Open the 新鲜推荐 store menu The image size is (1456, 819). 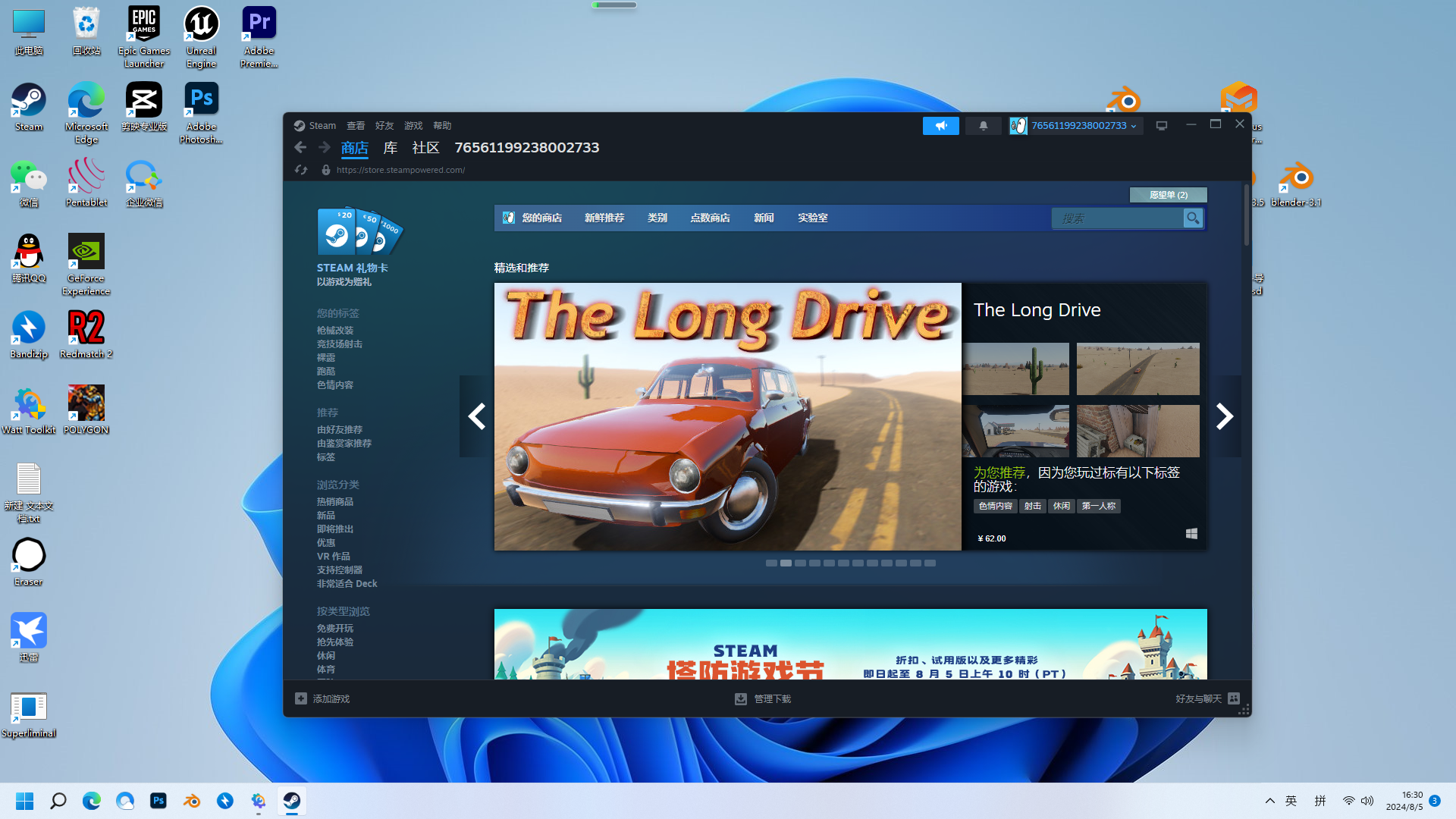click(x=604, y=218)
